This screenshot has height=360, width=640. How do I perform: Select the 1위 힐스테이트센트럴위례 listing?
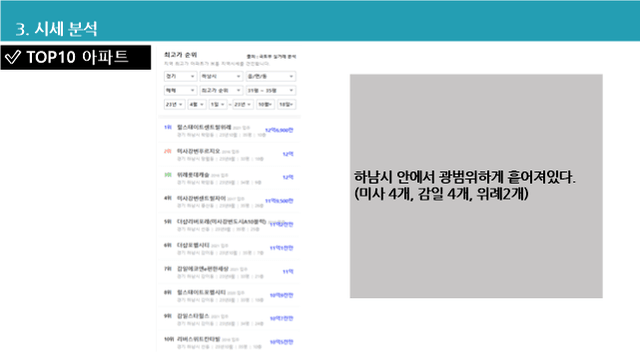[229, 131]
